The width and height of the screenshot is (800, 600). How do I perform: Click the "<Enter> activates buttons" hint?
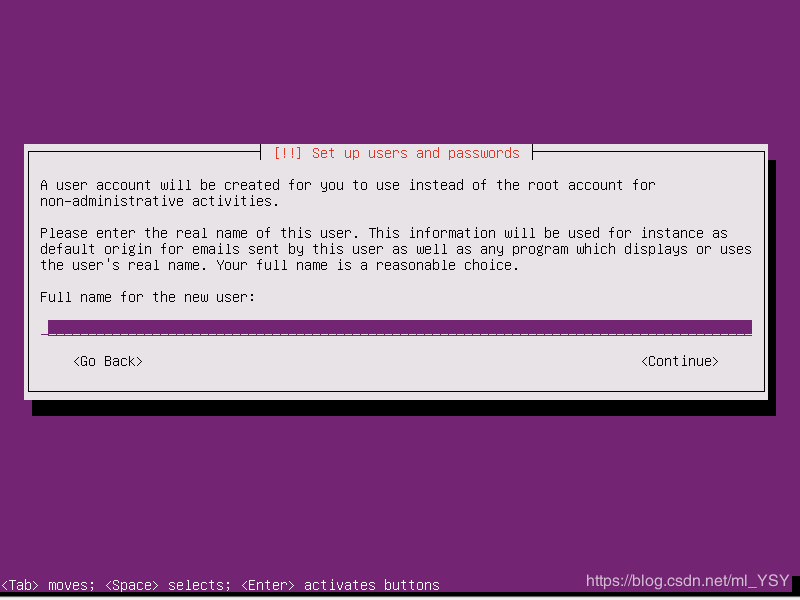(x=340, y=585)
